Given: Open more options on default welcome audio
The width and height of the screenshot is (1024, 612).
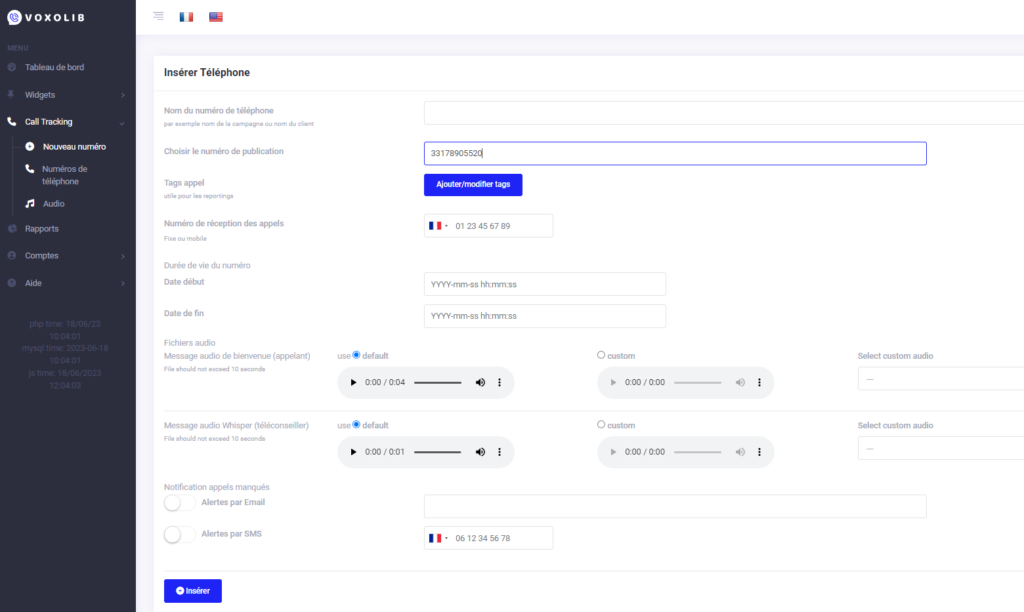Looking at the screenshot, I should 499,383.
